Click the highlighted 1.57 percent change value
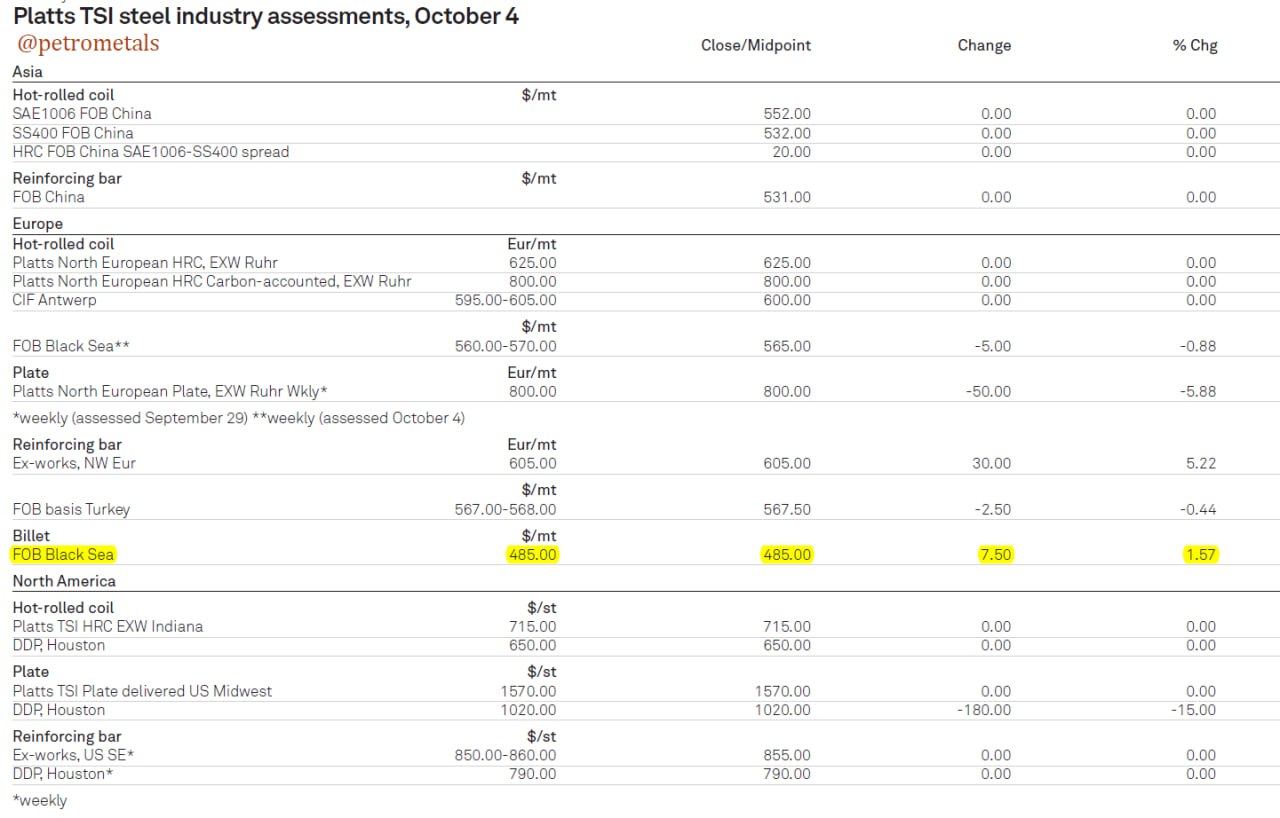The width and height of the screenshot is (1280, 818). pyautogui.click(x=1201, y=554)
